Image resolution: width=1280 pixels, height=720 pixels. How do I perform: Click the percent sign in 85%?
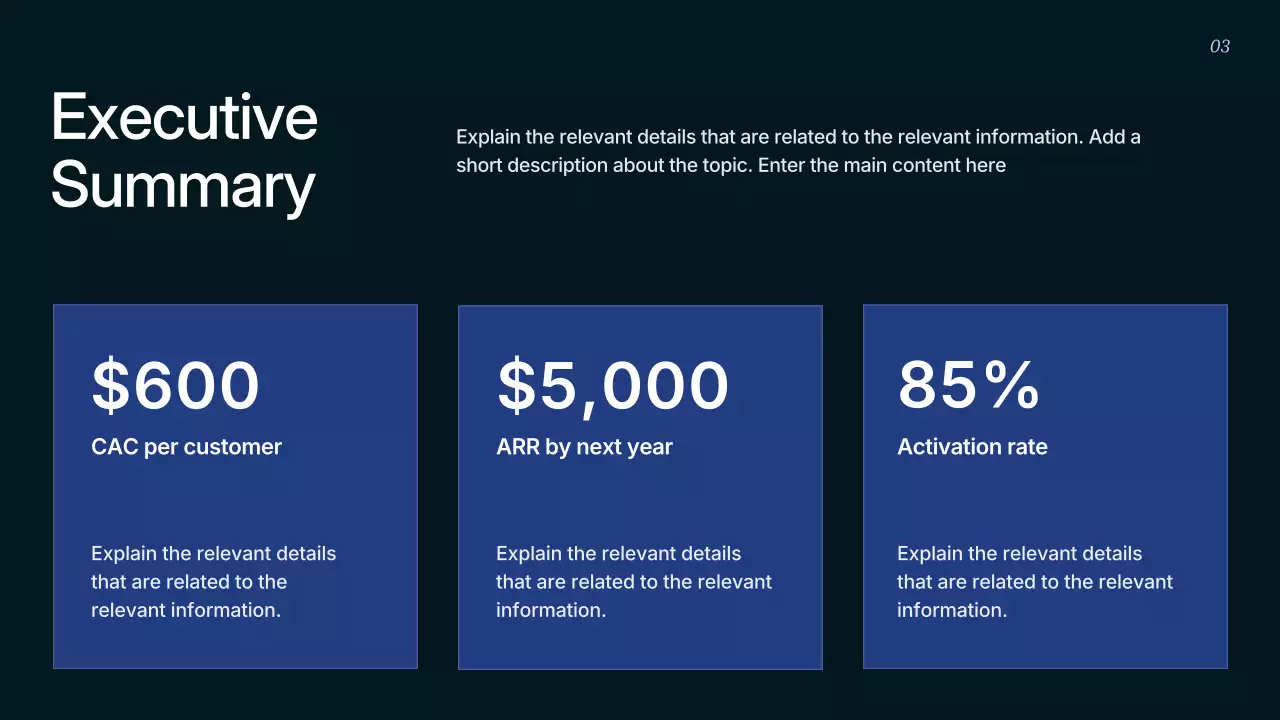pos(1011,386)
